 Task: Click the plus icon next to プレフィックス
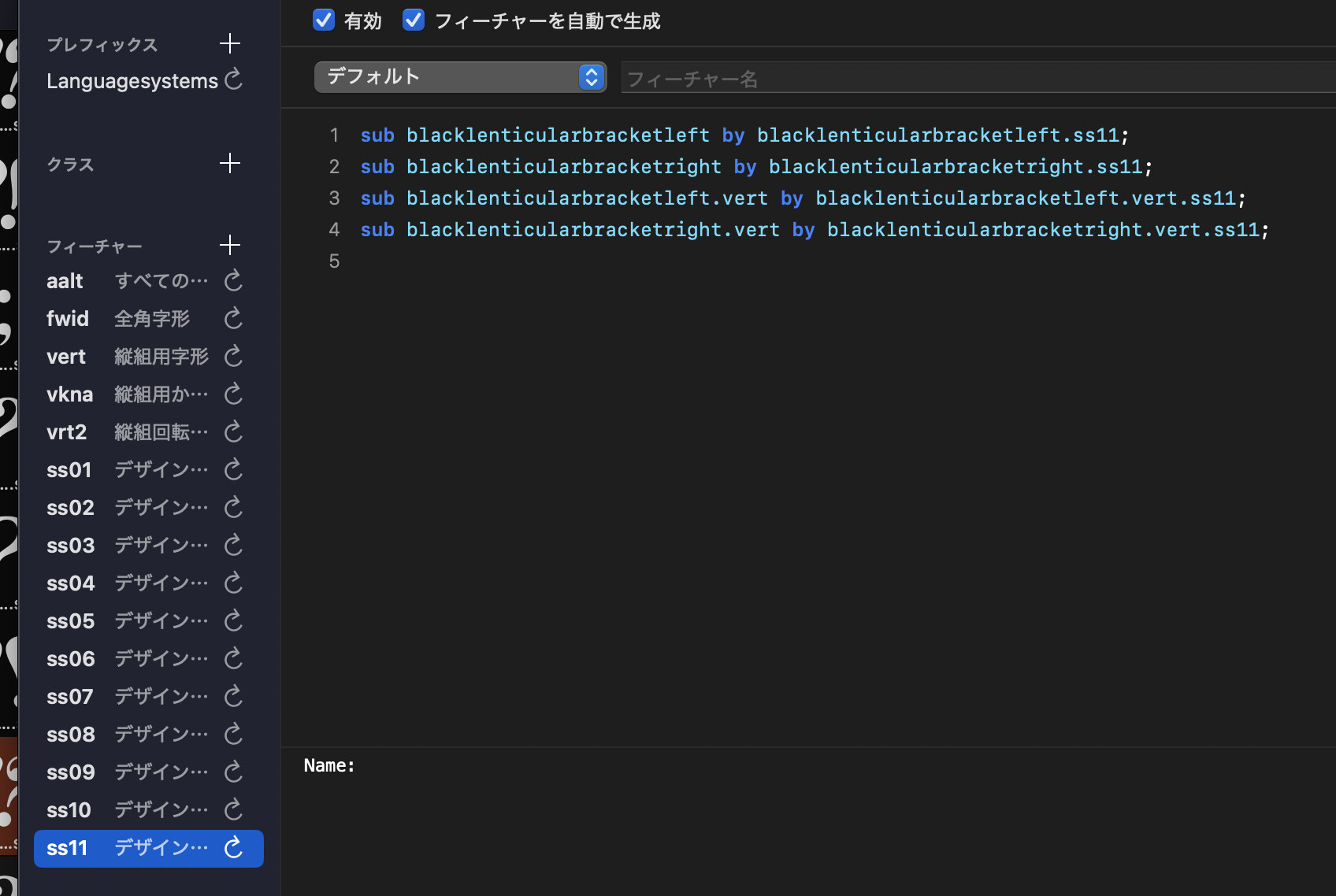[229, 43]
